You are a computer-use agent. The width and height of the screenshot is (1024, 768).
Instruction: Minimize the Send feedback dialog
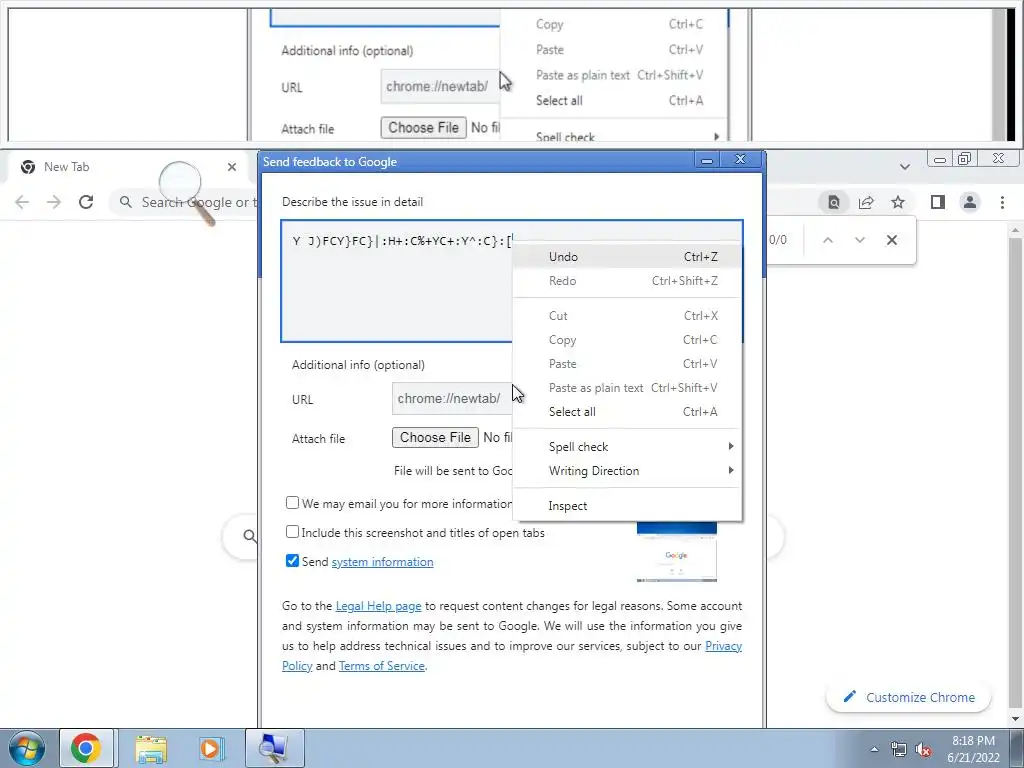pyautogui.click(x=707, y=160)
